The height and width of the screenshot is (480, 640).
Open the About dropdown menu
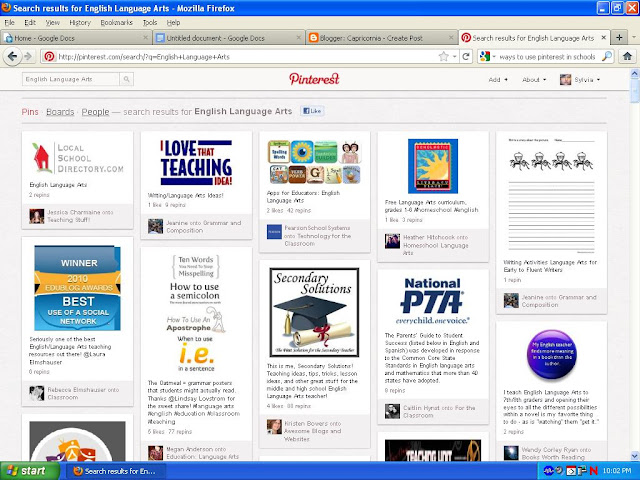(534, 80)
